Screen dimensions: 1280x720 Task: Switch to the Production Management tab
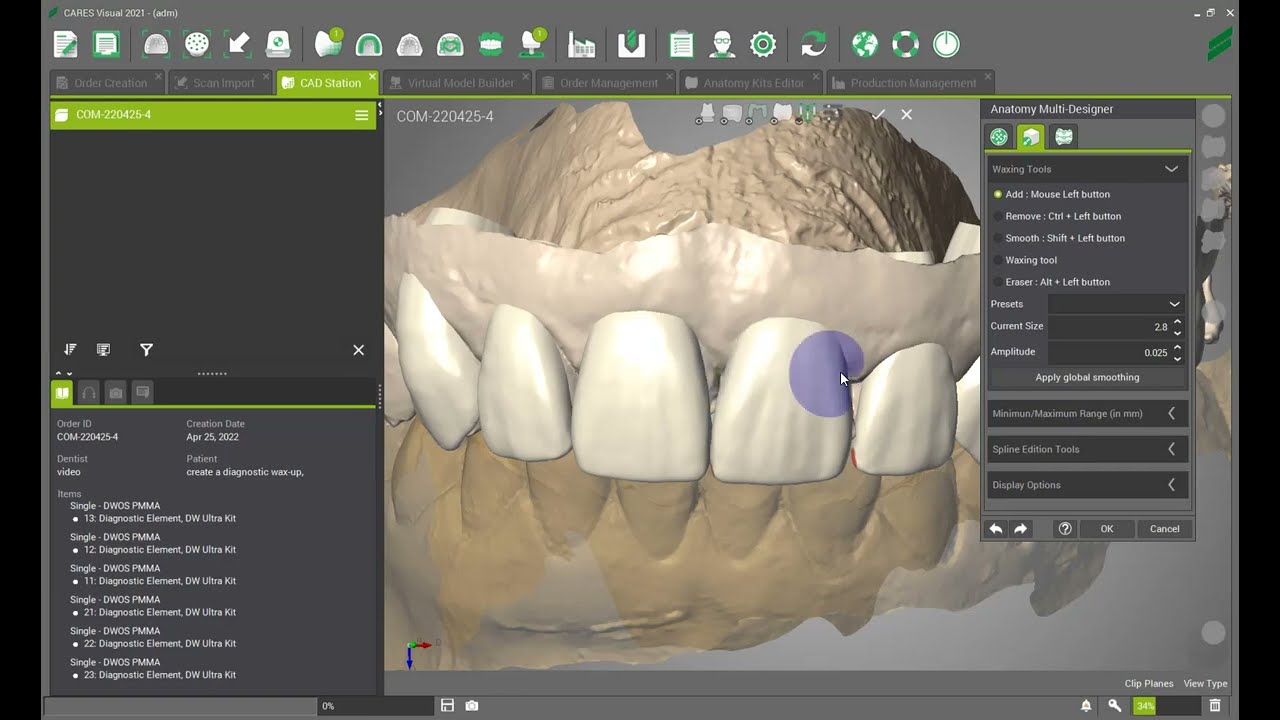pyautogui.click(x=910, y=83)
